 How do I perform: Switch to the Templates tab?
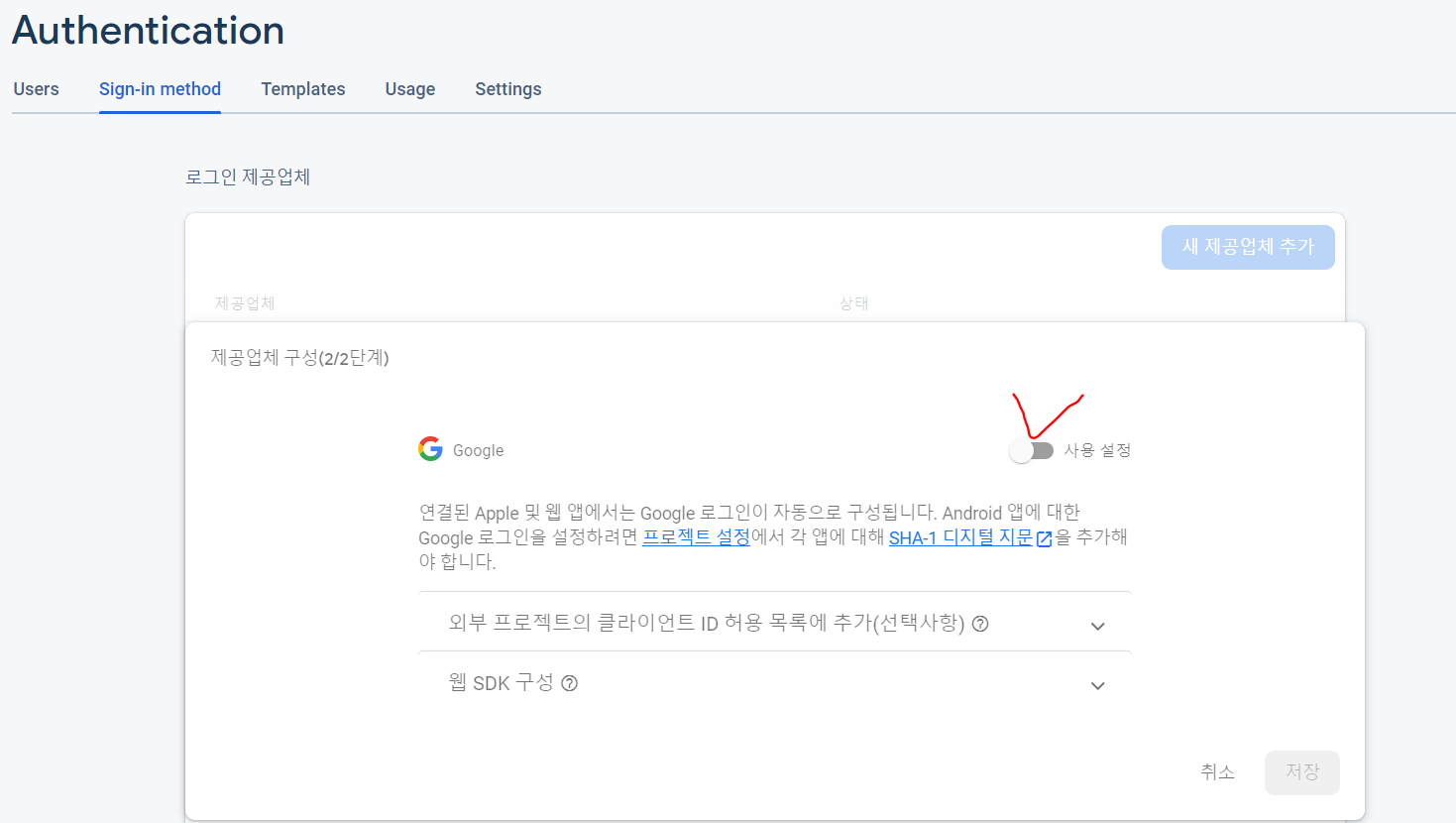pyautogui.click(x=303, y=89)
